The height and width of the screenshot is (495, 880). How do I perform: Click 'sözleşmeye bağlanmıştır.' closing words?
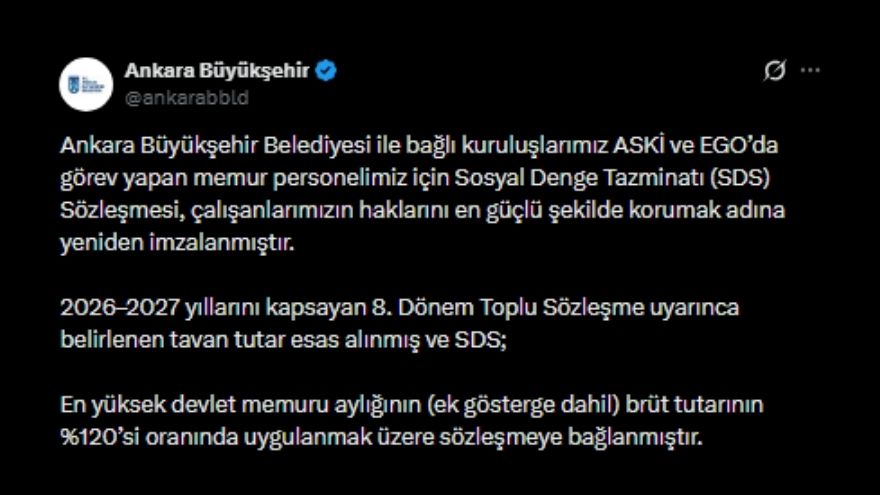(x=570, y=437)
